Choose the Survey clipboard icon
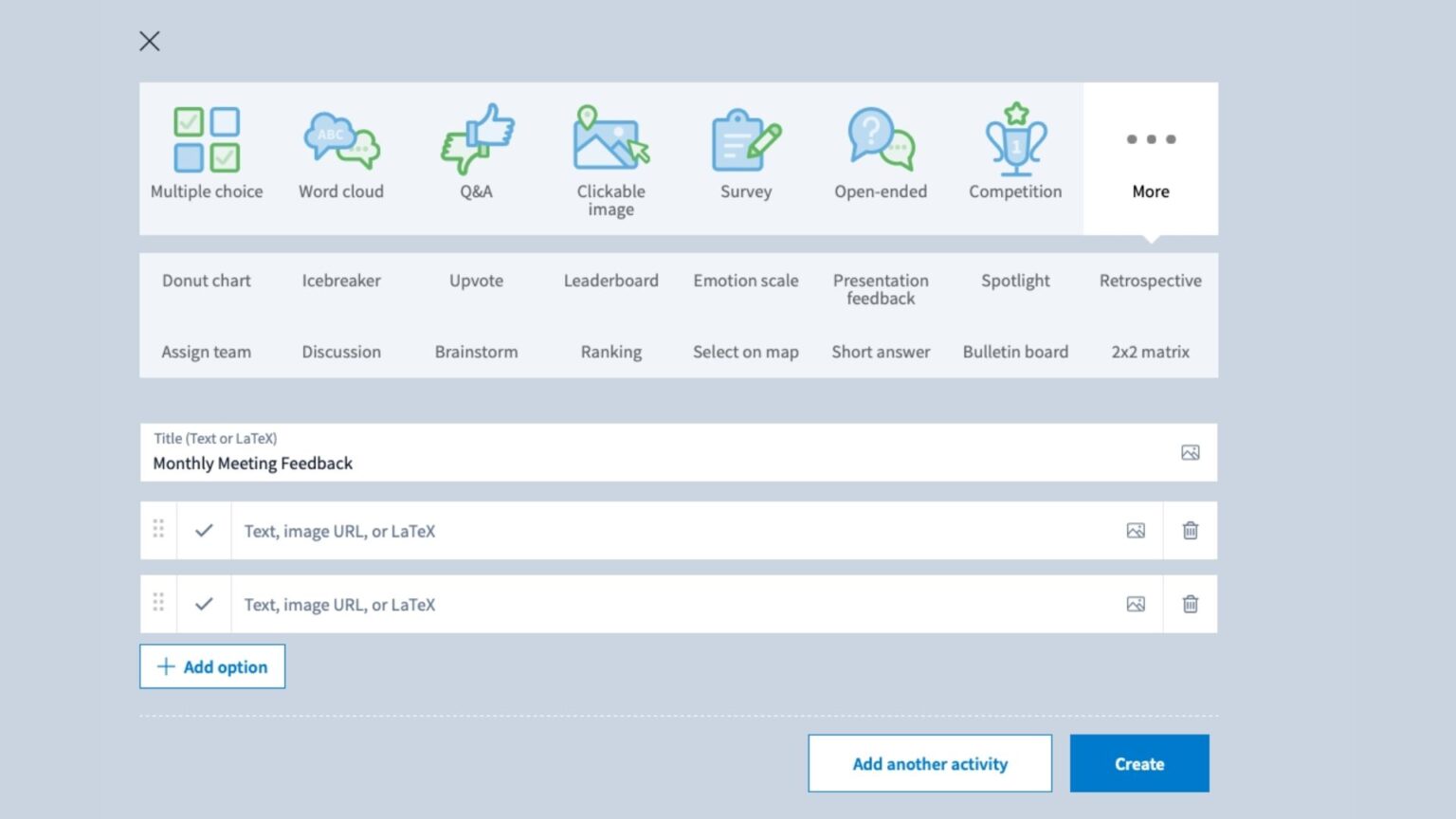The width and height of the screenshot is (1456, 819). tap(746, 139)
